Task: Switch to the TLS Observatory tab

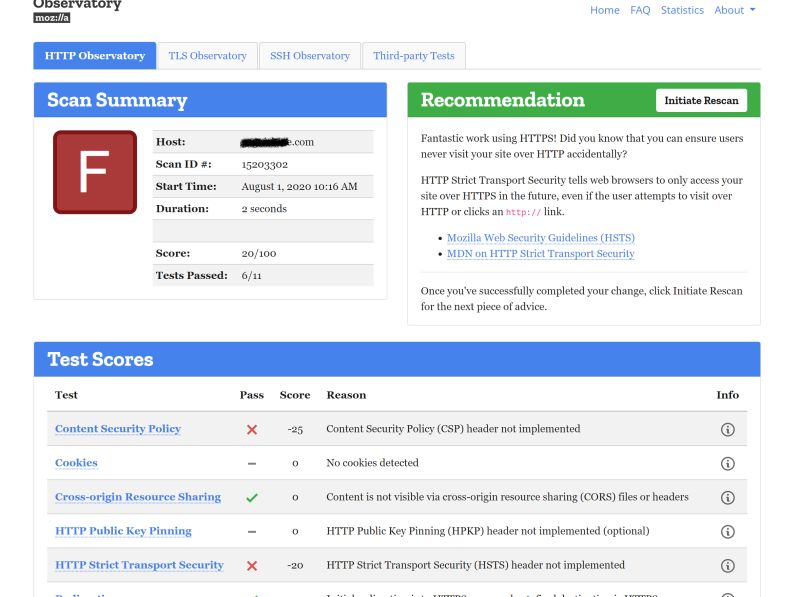Action: pos(207,55)
